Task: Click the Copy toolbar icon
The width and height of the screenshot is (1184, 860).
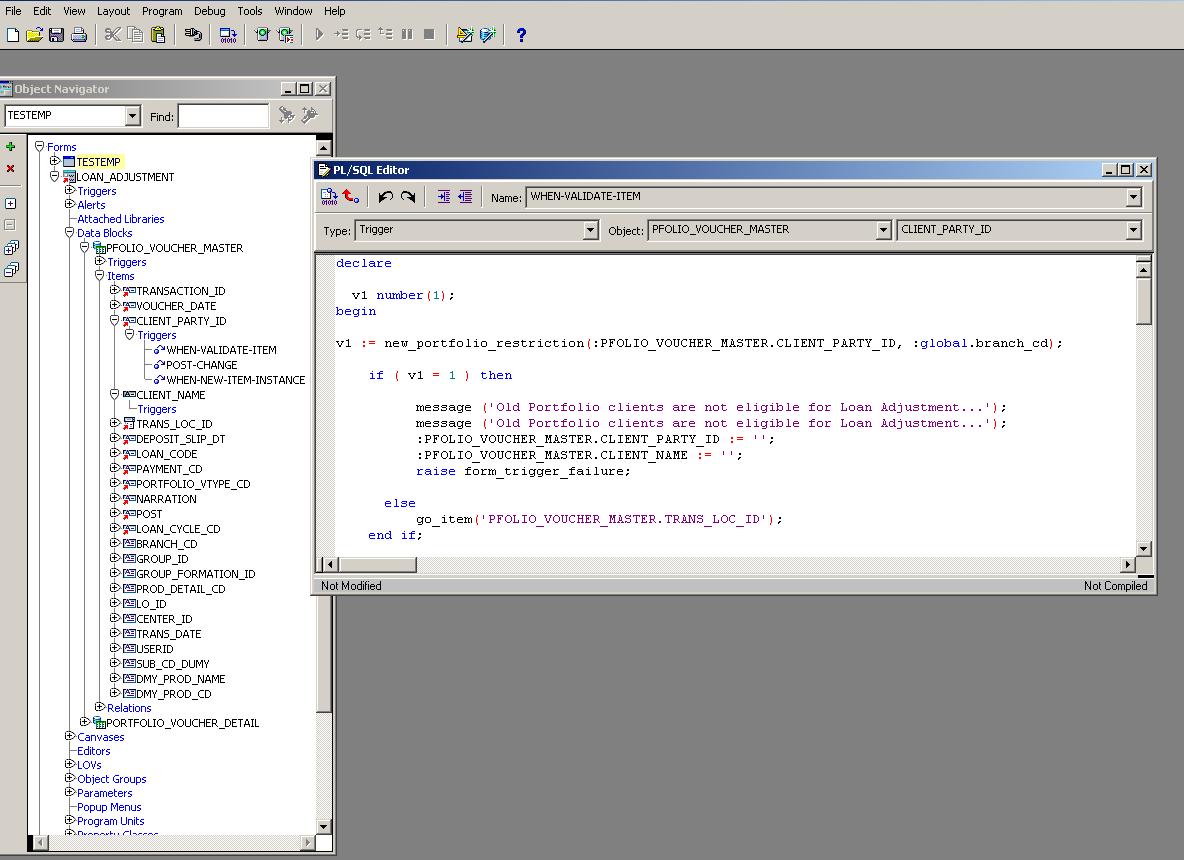Action: [135, 35]
